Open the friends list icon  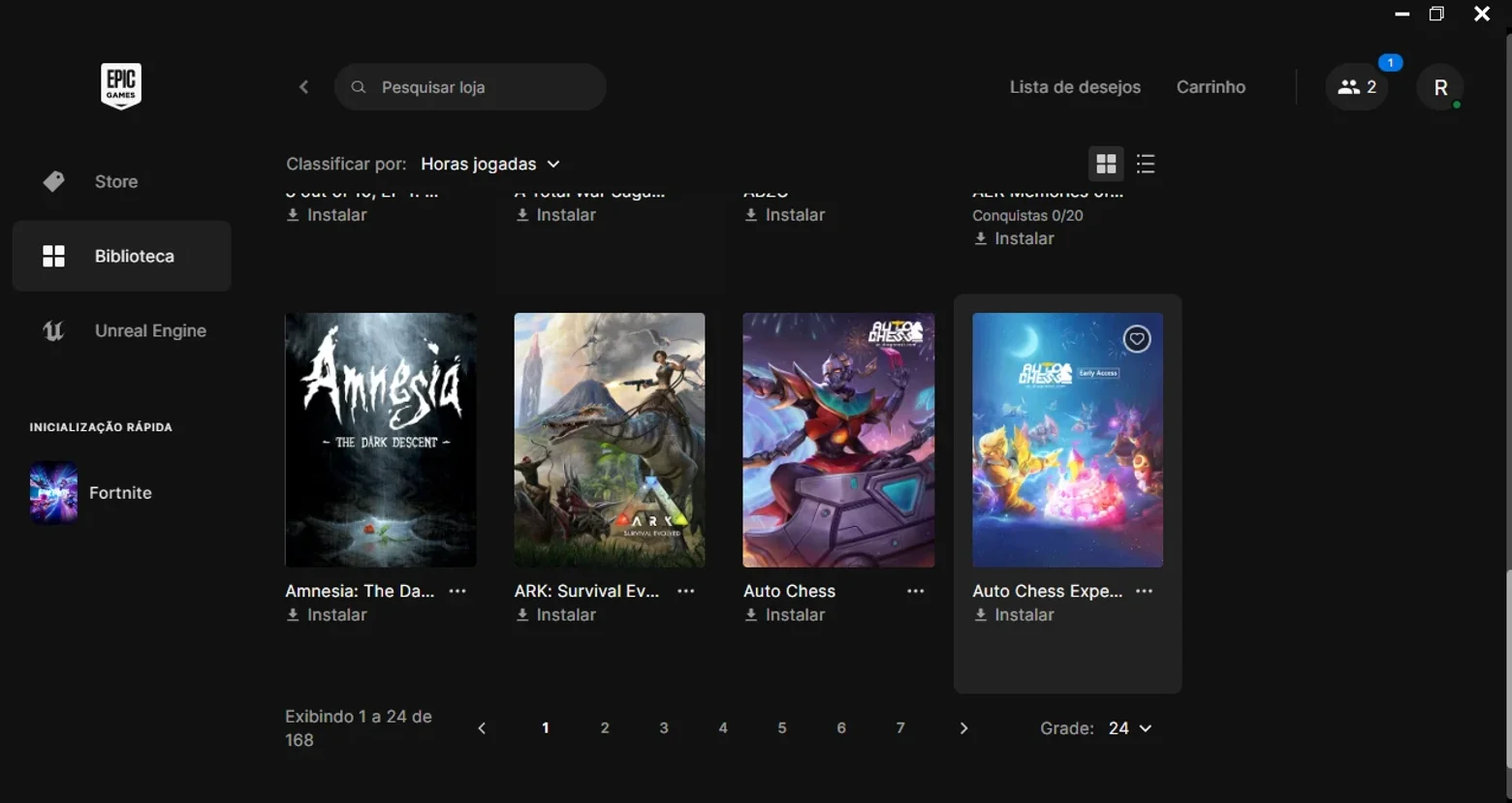click(1357, 87)
